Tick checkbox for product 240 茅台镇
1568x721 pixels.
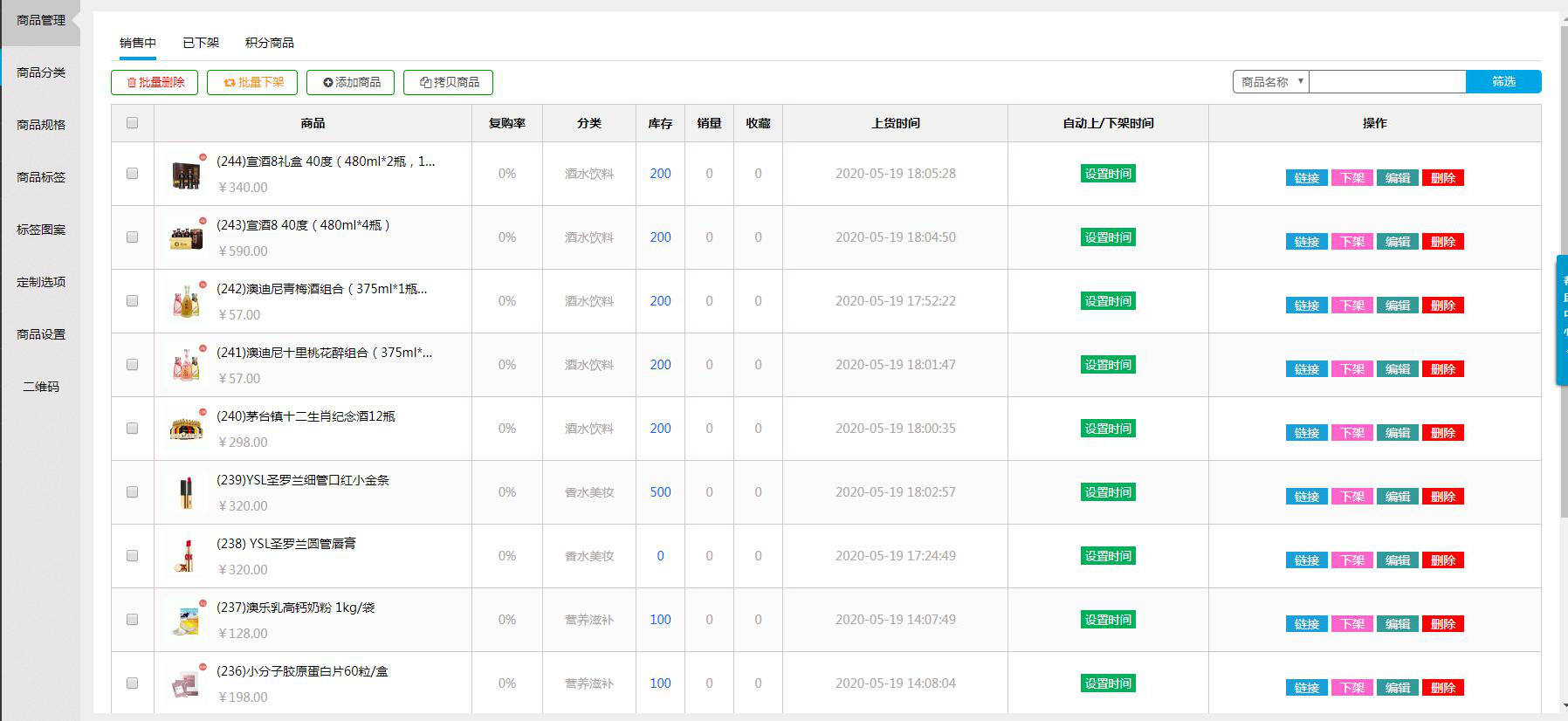(x=132, y=429)
